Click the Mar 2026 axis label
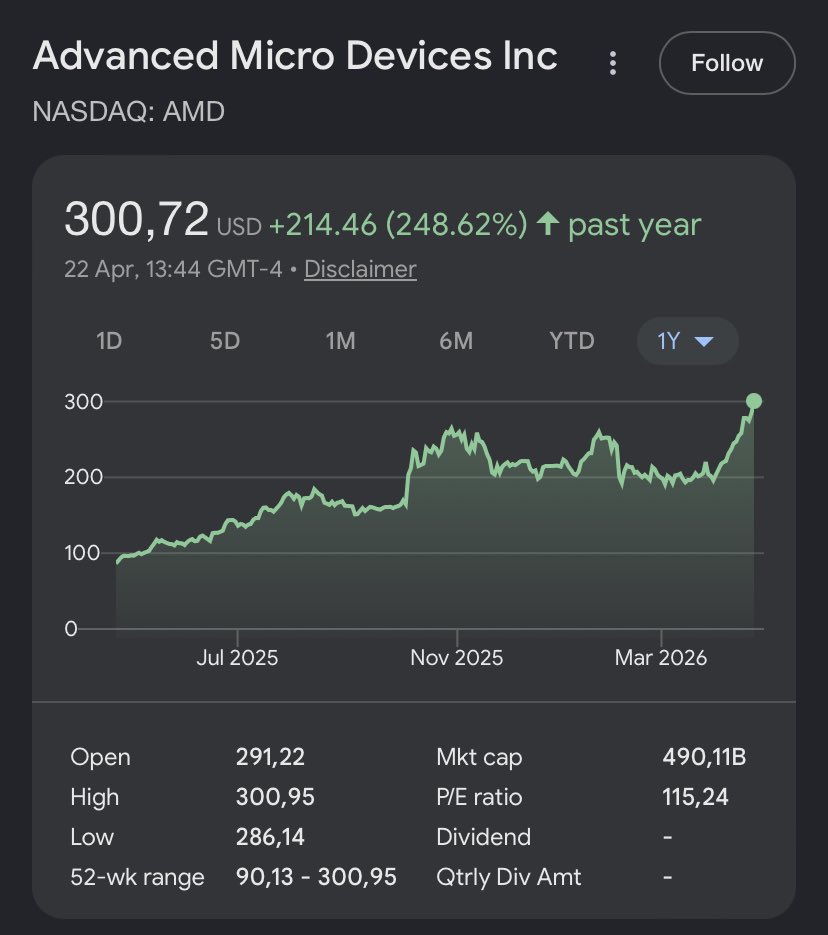This screenshot has height=935, width=828. 661,658
